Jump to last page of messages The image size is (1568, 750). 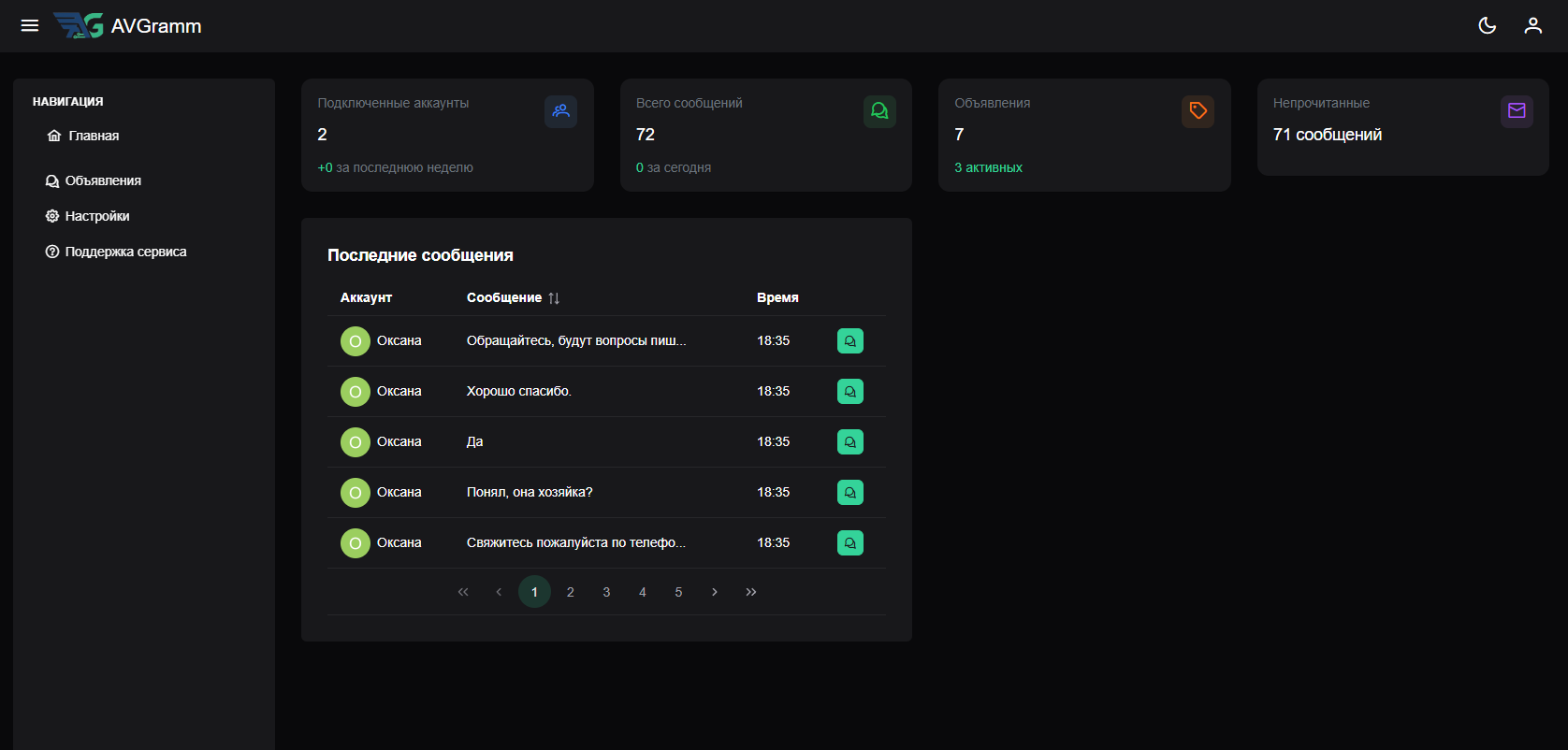pos(751,592)
